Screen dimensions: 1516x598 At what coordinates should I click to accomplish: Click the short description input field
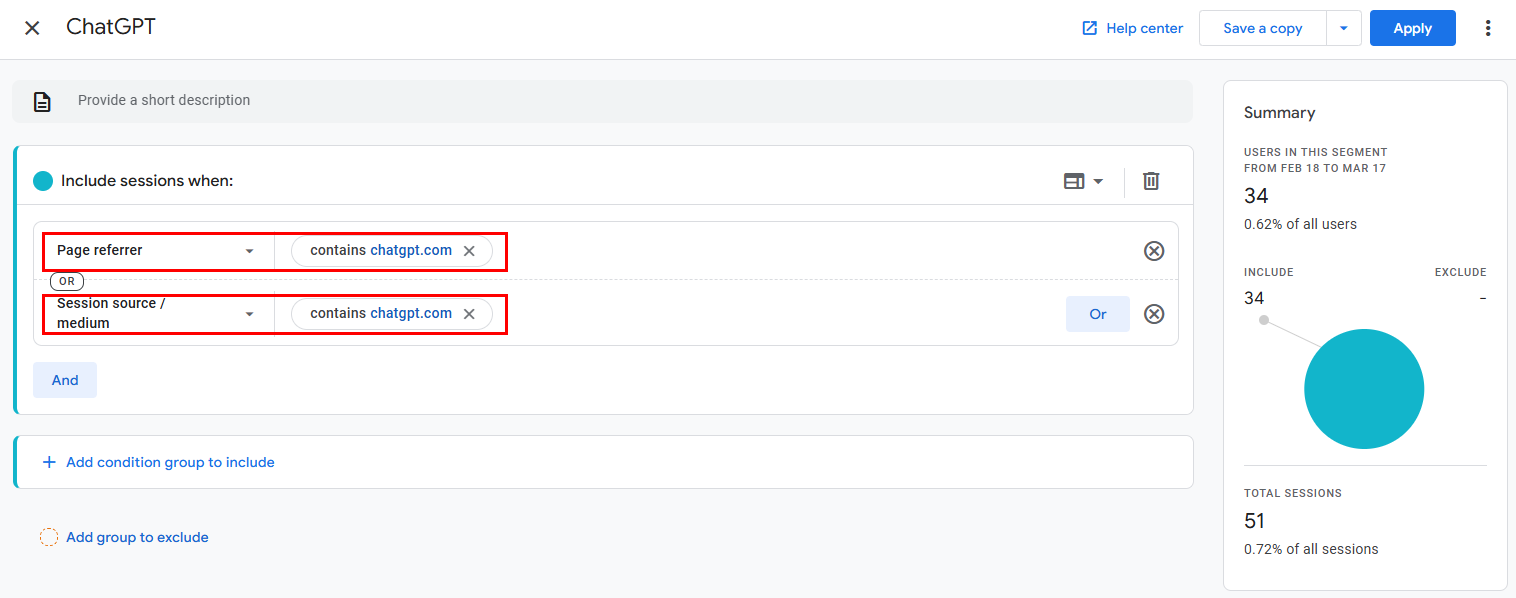(600, 100)
